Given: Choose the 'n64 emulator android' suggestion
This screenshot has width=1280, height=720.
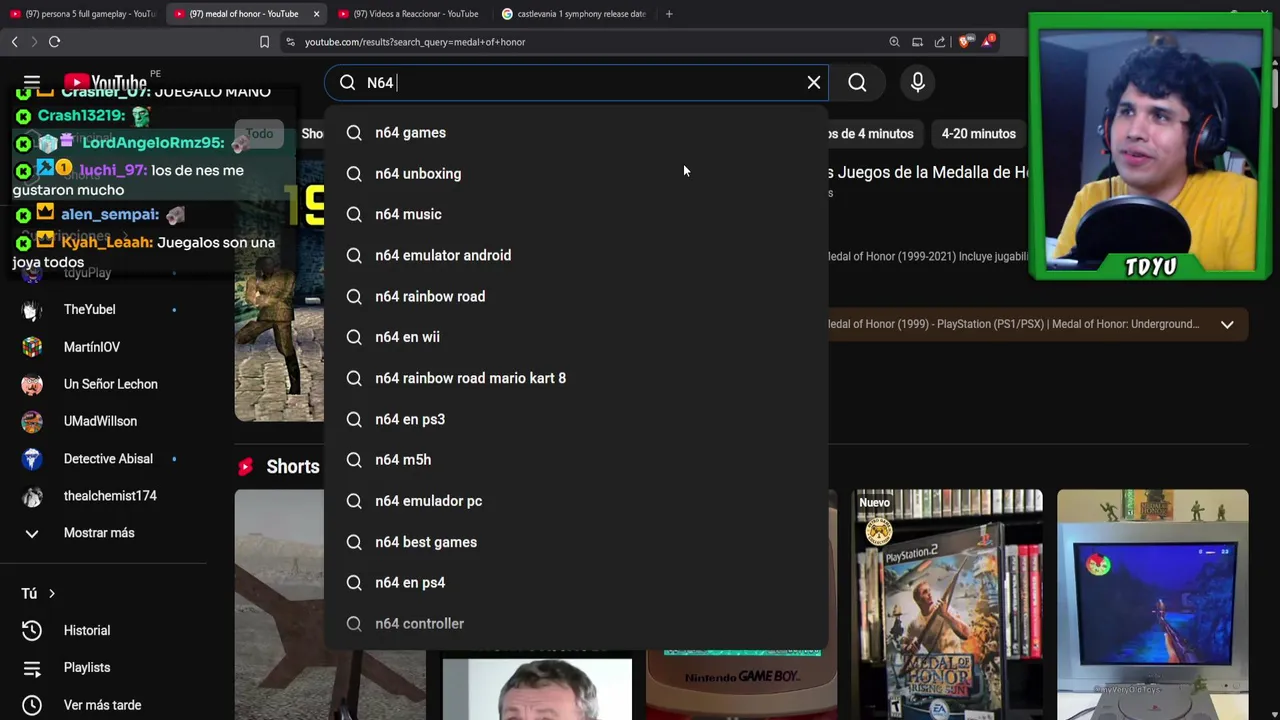Looking at the screenshot, I should (x=576, y=255).
